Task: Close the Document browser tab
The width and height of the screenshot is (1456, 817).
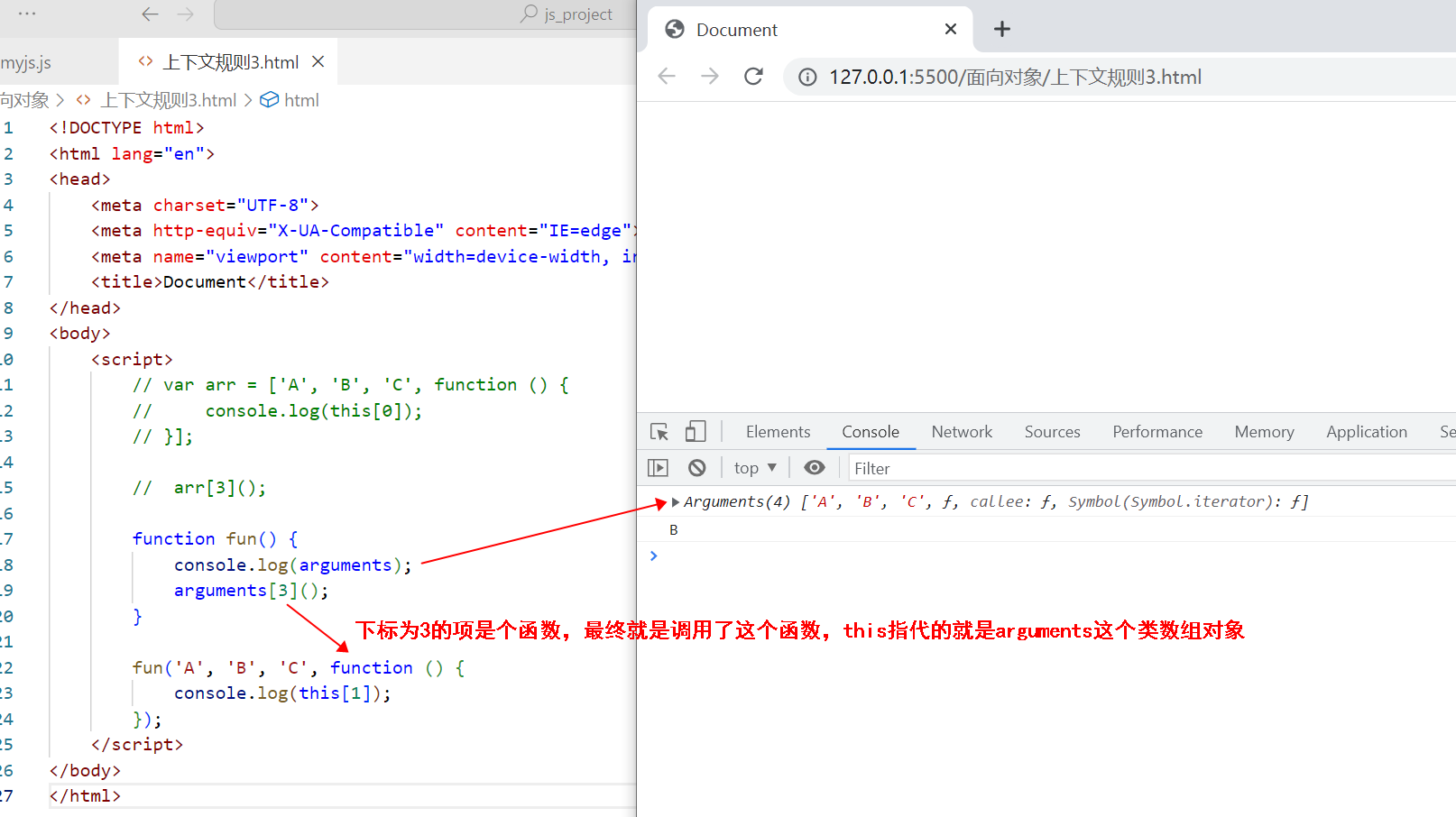Action: [950, 30]
